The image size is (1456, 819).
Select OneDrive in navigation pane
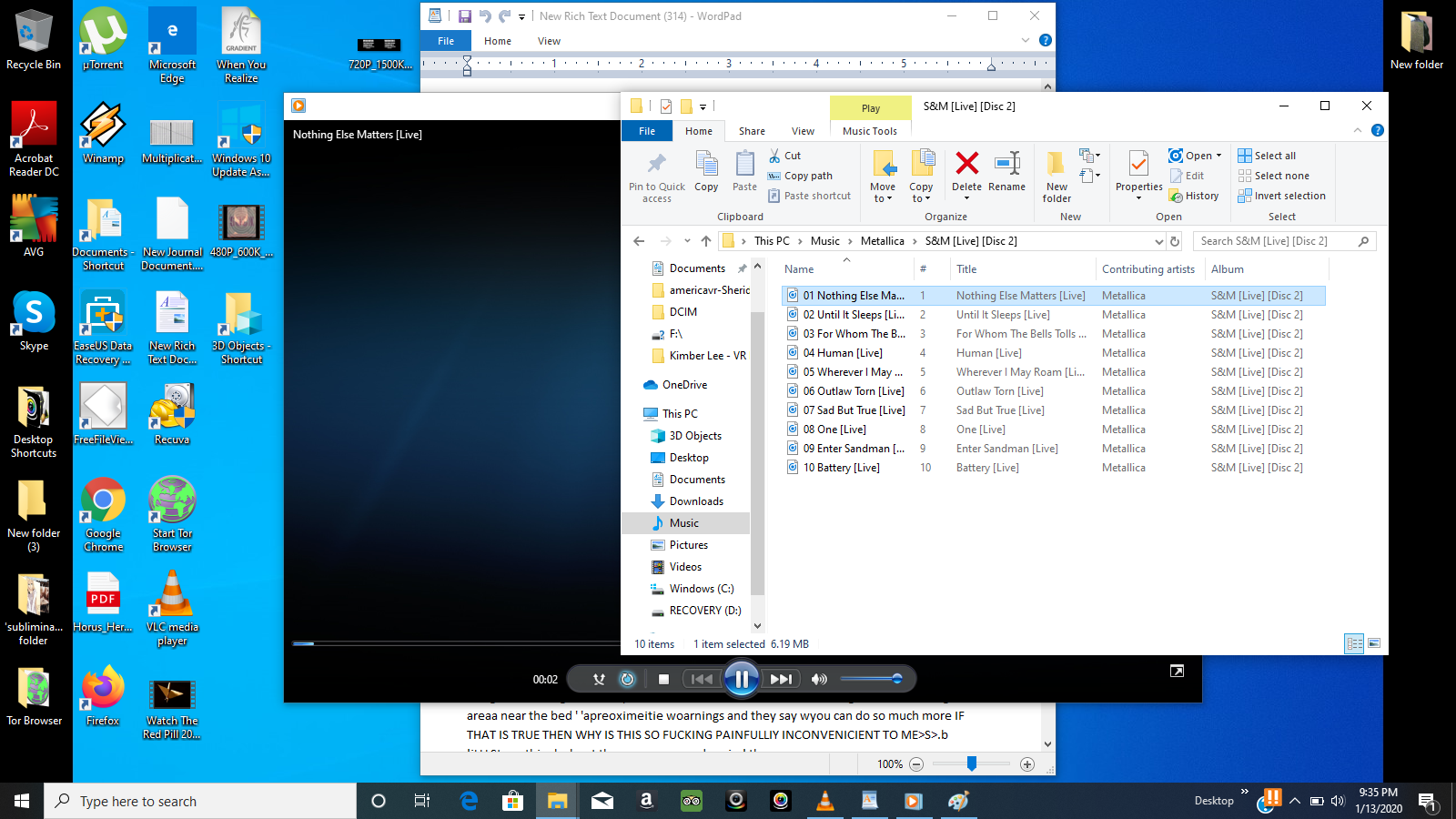684,385
